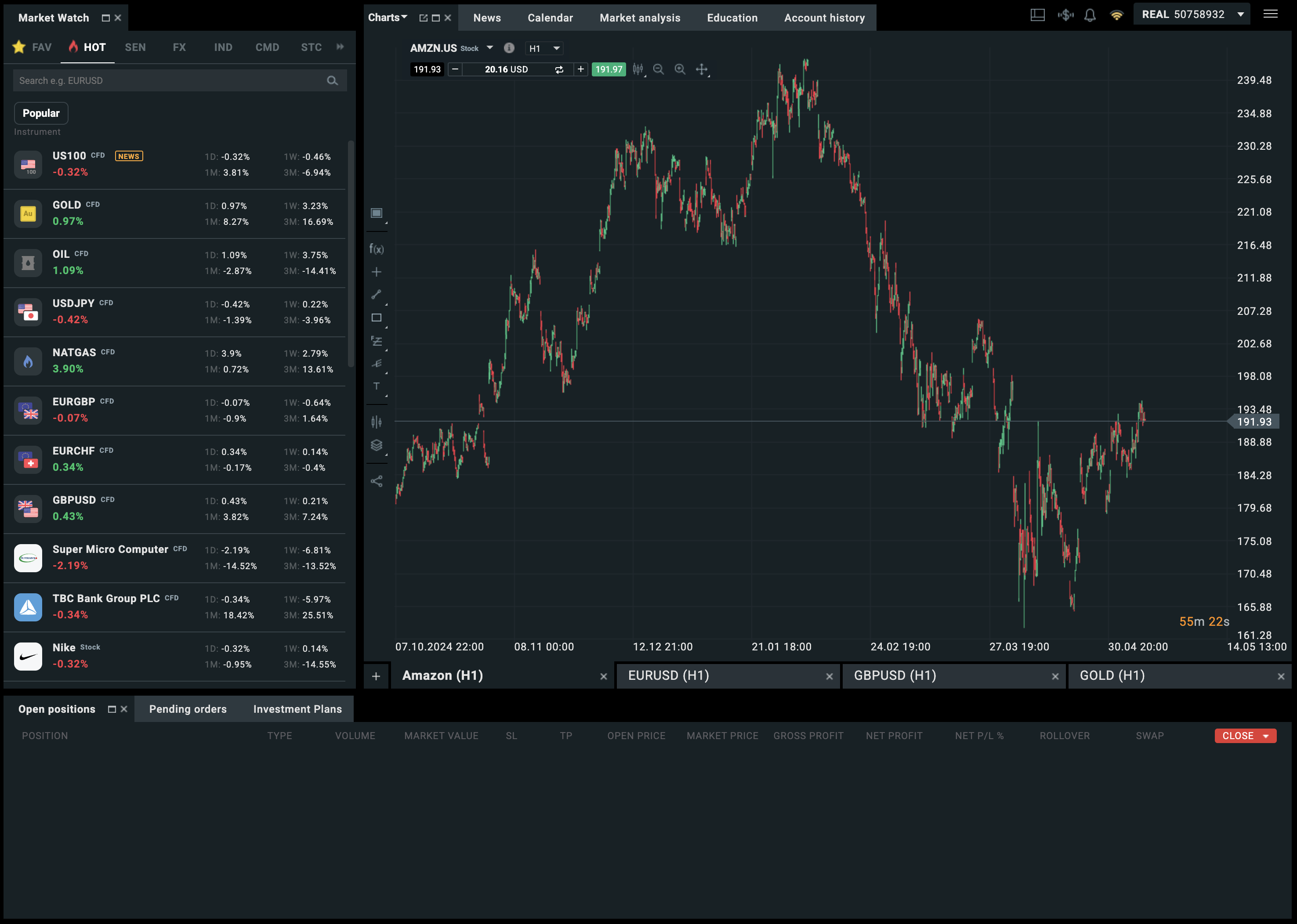This screenshot has height=924, width=1297.
Task: Click the Popular filter button
Action: pos(40,113)
